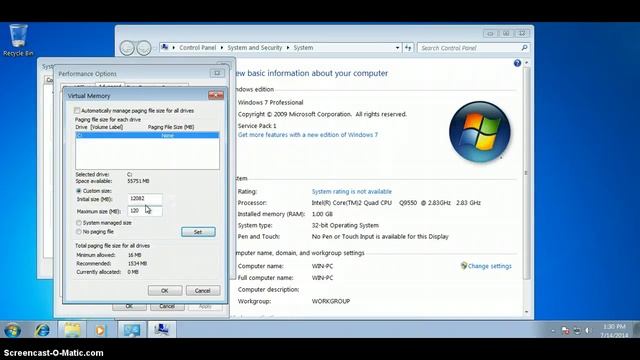Open the Recycle Bin desktop icon
640x360 pixels.
tap(18, 40)
